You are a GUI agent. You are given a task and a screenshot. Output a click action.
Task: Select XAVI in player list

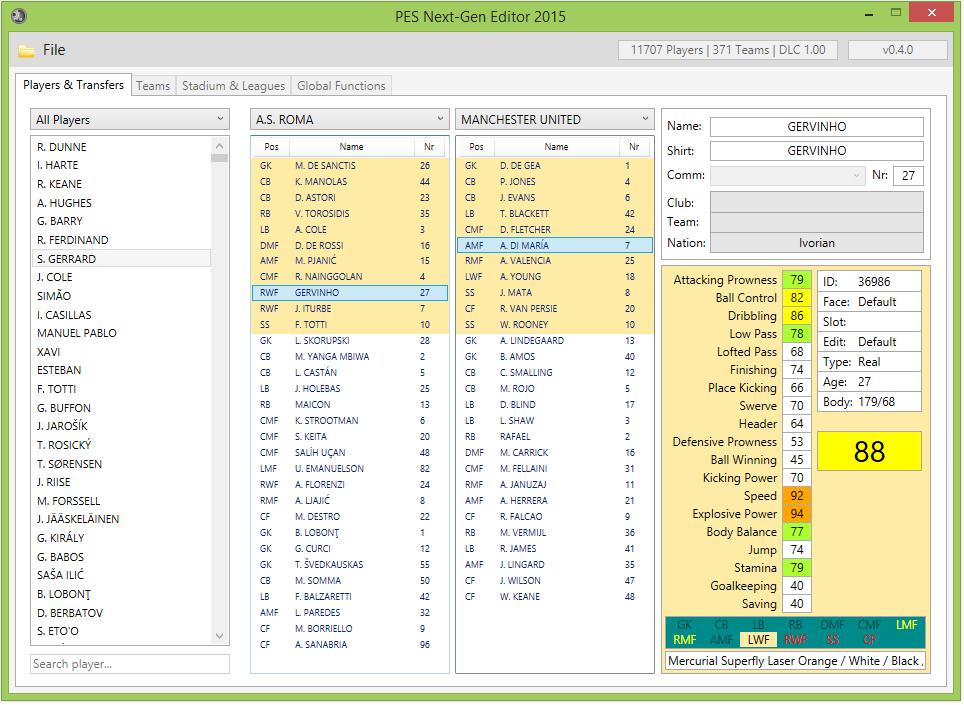pos(122,352)
